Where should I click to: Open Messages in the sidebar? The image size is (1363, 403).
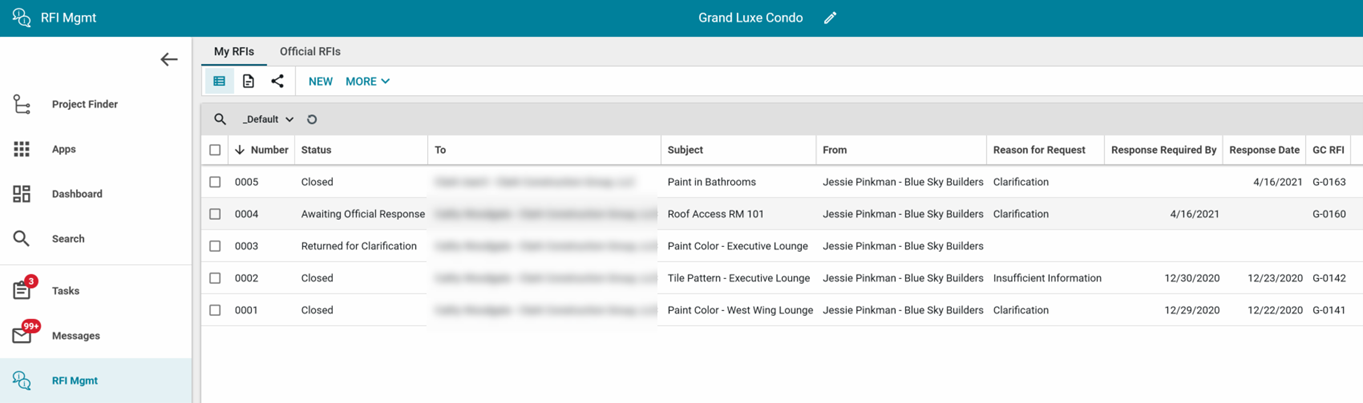(x=75, y=336)
